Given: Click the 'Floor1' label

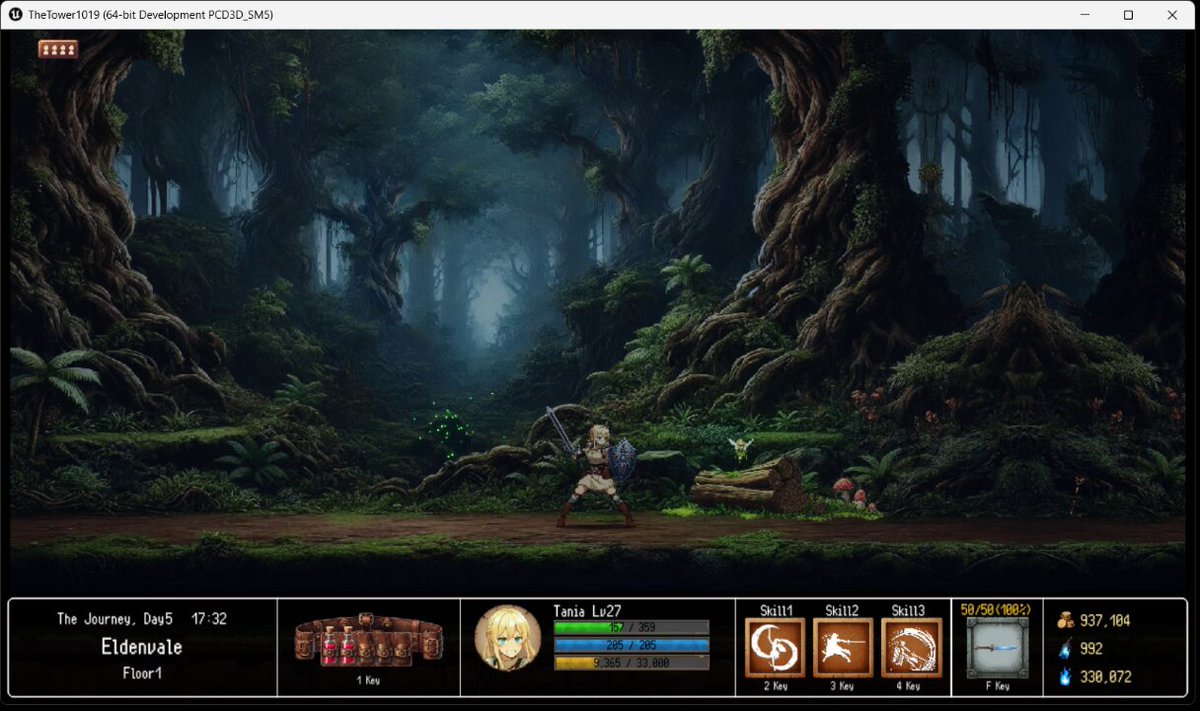Looking at the screenshot, I should tap(142, 673).
